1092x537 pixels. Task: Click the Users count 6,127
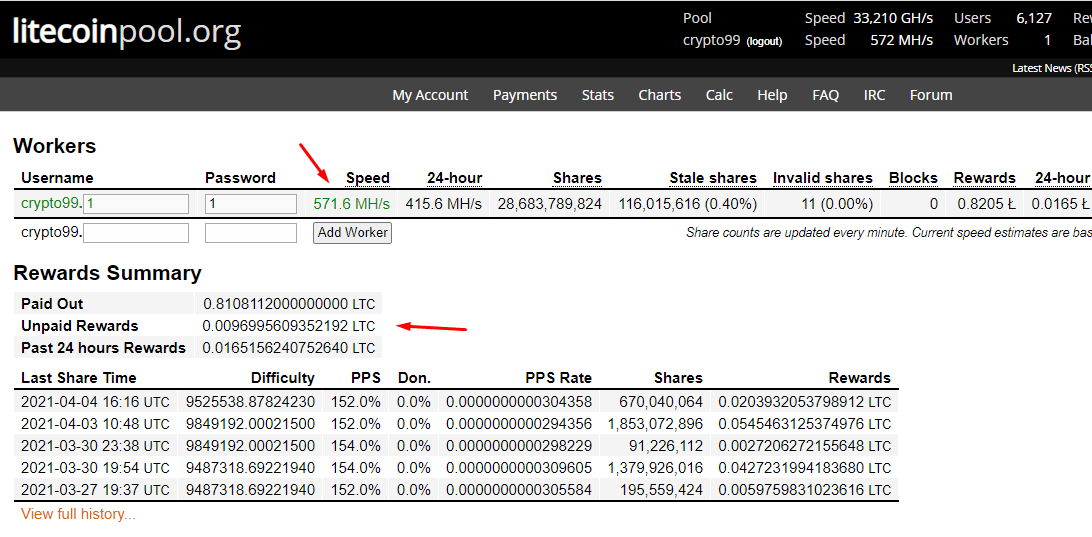(x=1034, y=18)
